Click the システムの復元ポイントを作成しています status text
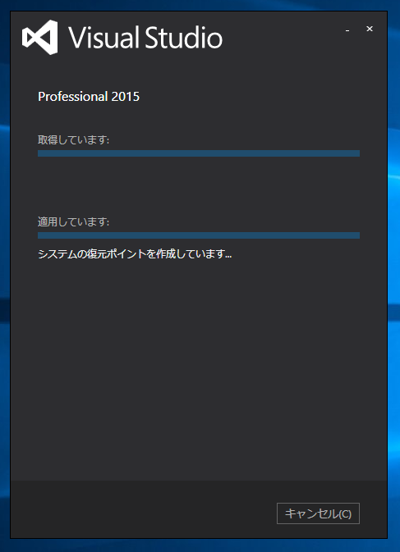Image resolution: width=400 pixels, height=552 pixels. click(135, 254)
